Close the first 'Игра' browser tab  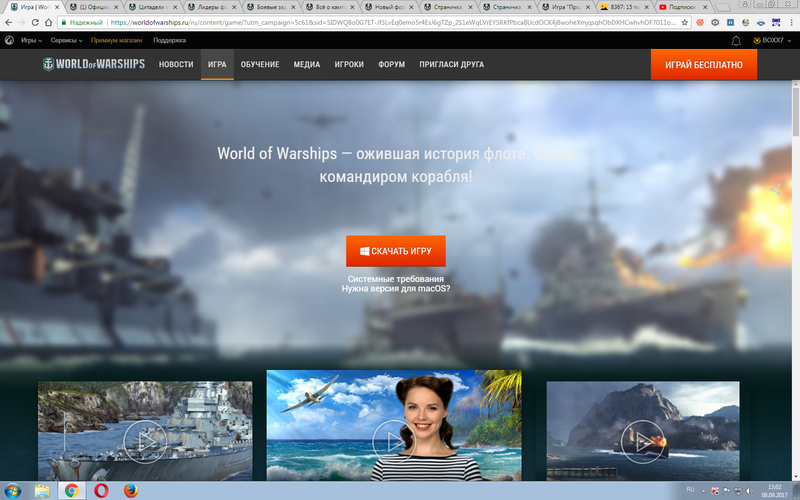pyautogui.click(x=57, y=7)
